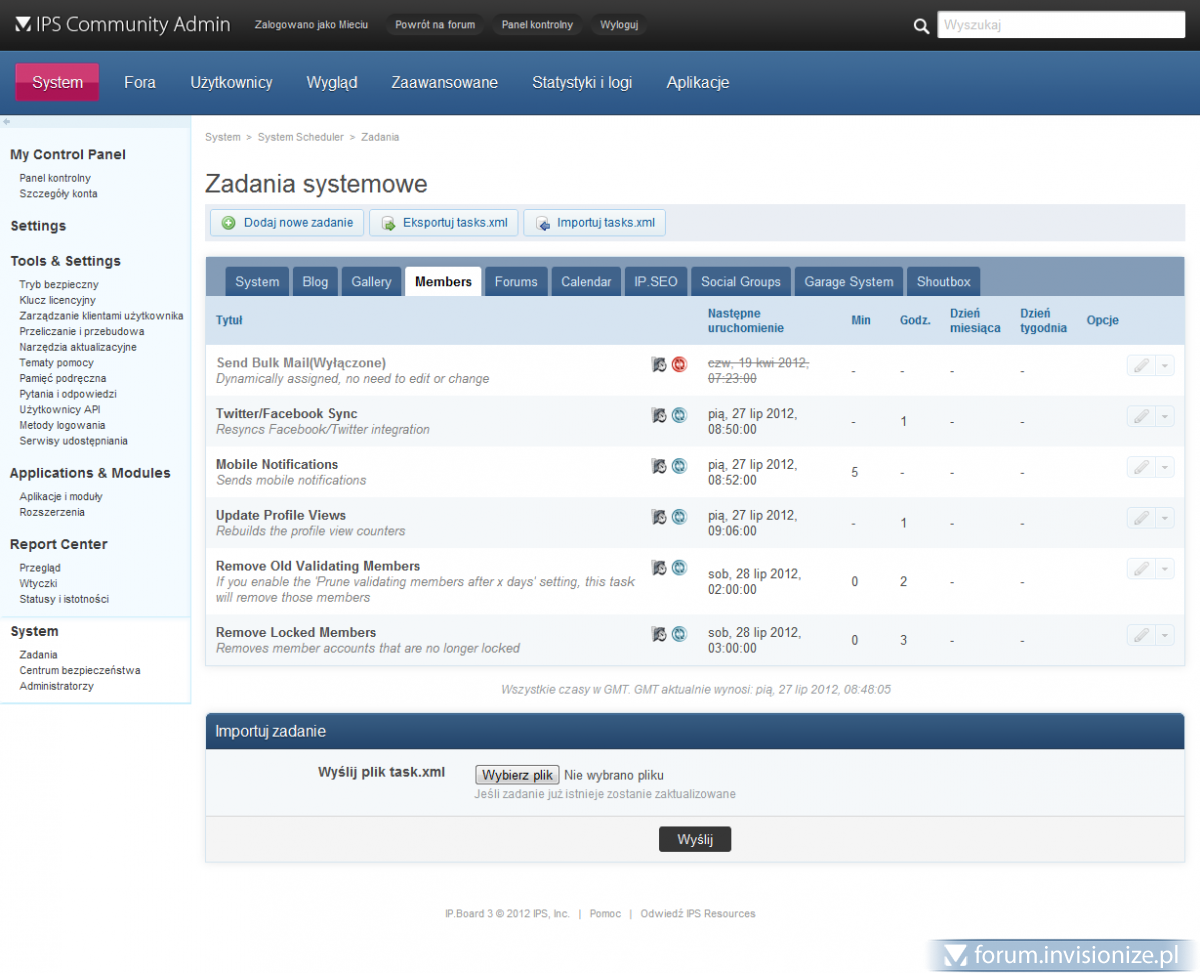Image resolution: width=1200 pixels, height=973 pixels.
Task: Switch to the Gallery tab
Action: 371,282
